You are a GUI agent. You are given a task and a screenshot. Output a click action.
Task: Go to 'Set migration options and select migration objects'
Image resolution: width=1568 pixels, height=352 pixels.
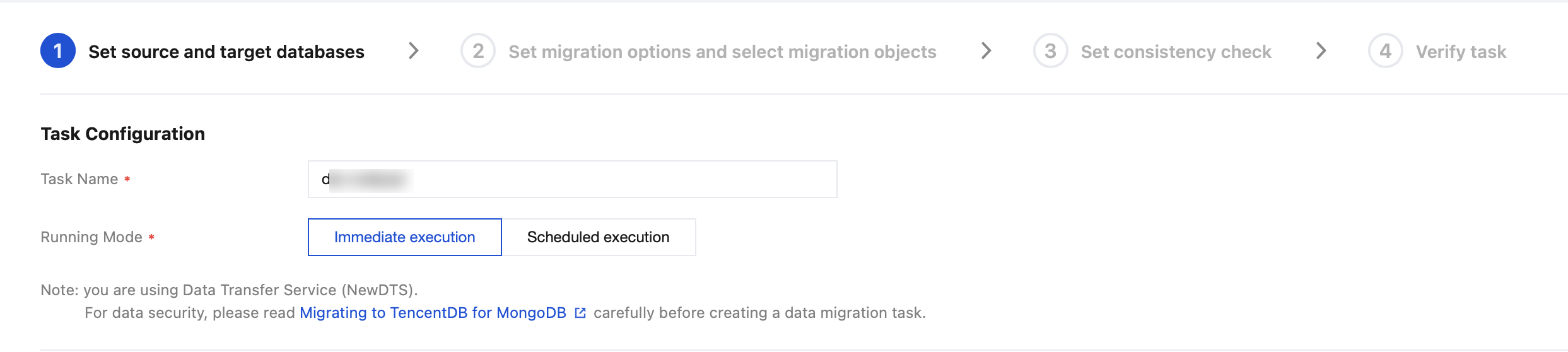pos(722,52)
